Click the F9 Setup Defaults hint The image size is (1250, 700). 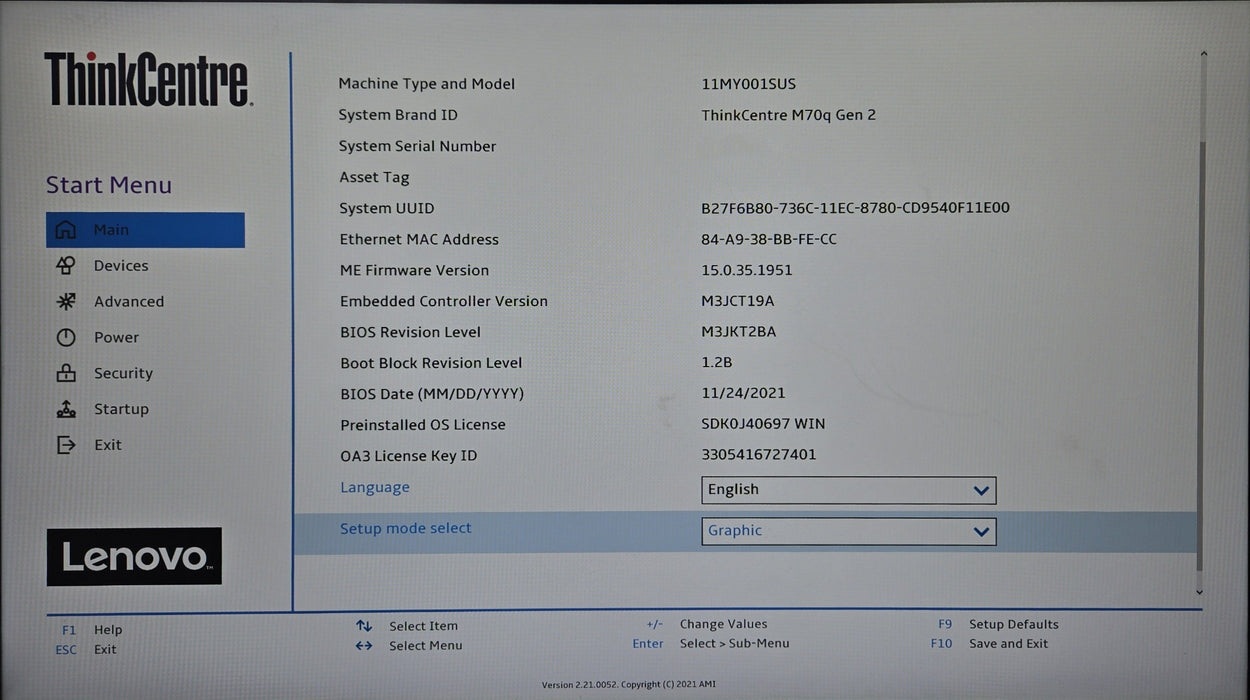[998, 625]
